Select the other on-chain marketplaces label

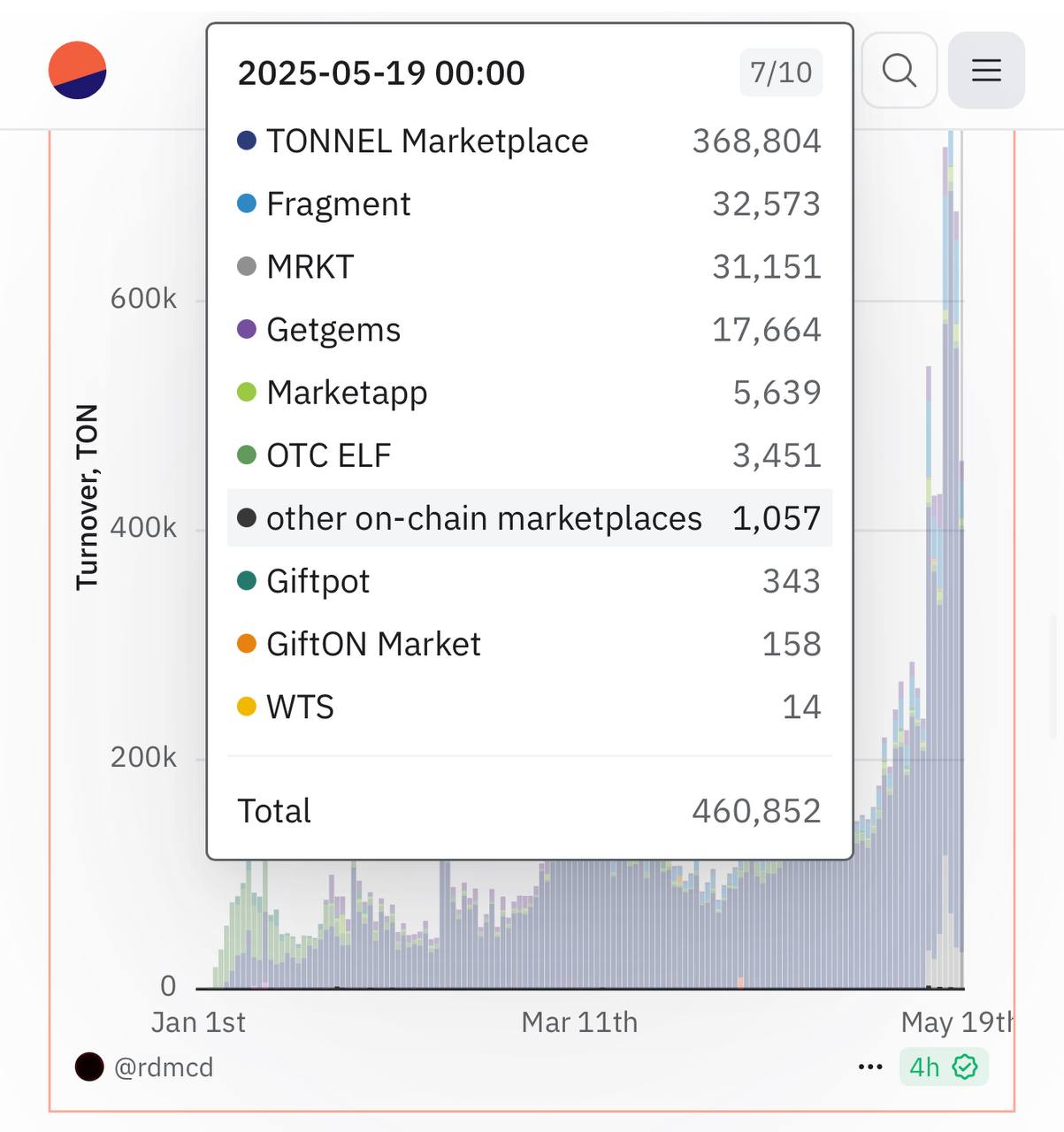[484, 518]
